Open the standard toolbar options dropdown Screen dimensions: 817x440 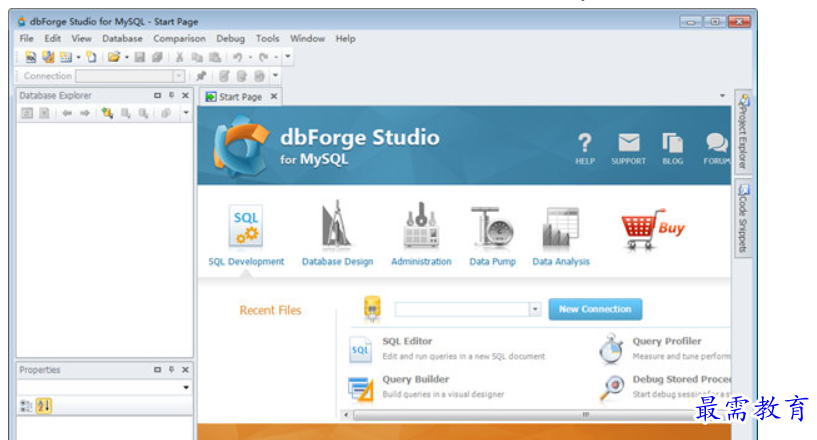(288, 57)
